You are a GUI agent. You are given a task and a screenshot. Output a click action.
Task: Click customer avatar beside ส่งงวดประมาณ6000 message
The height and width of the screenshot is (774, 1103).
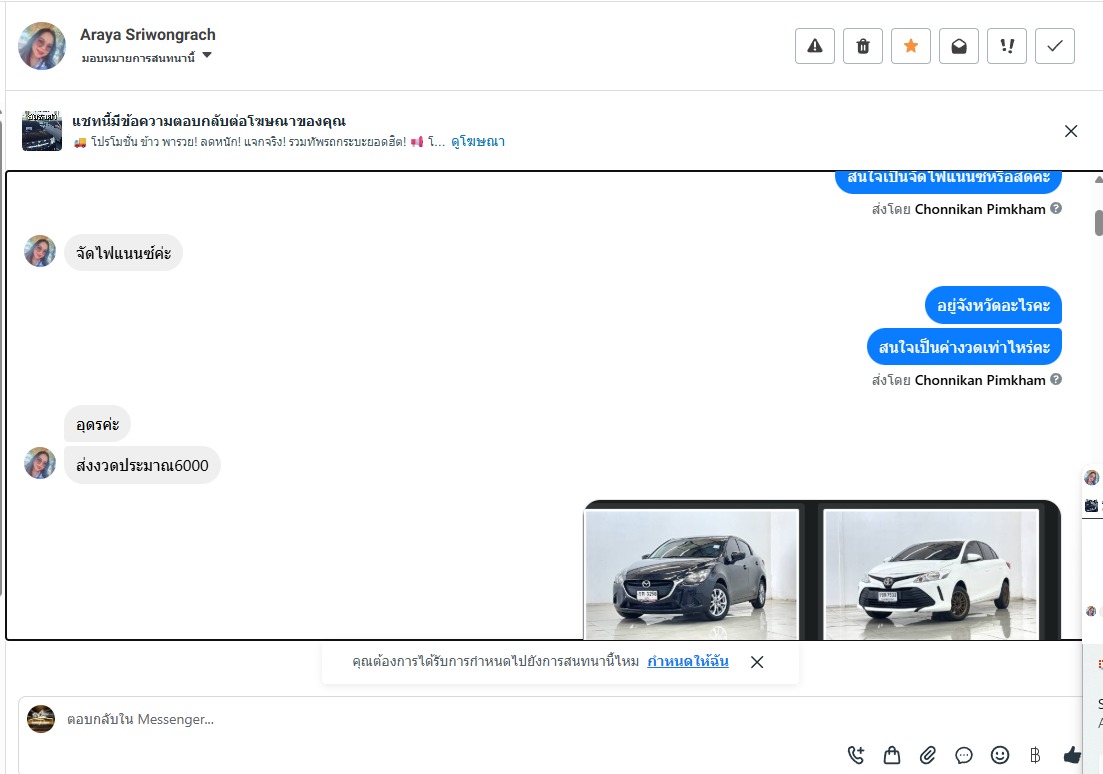(40, 463)
